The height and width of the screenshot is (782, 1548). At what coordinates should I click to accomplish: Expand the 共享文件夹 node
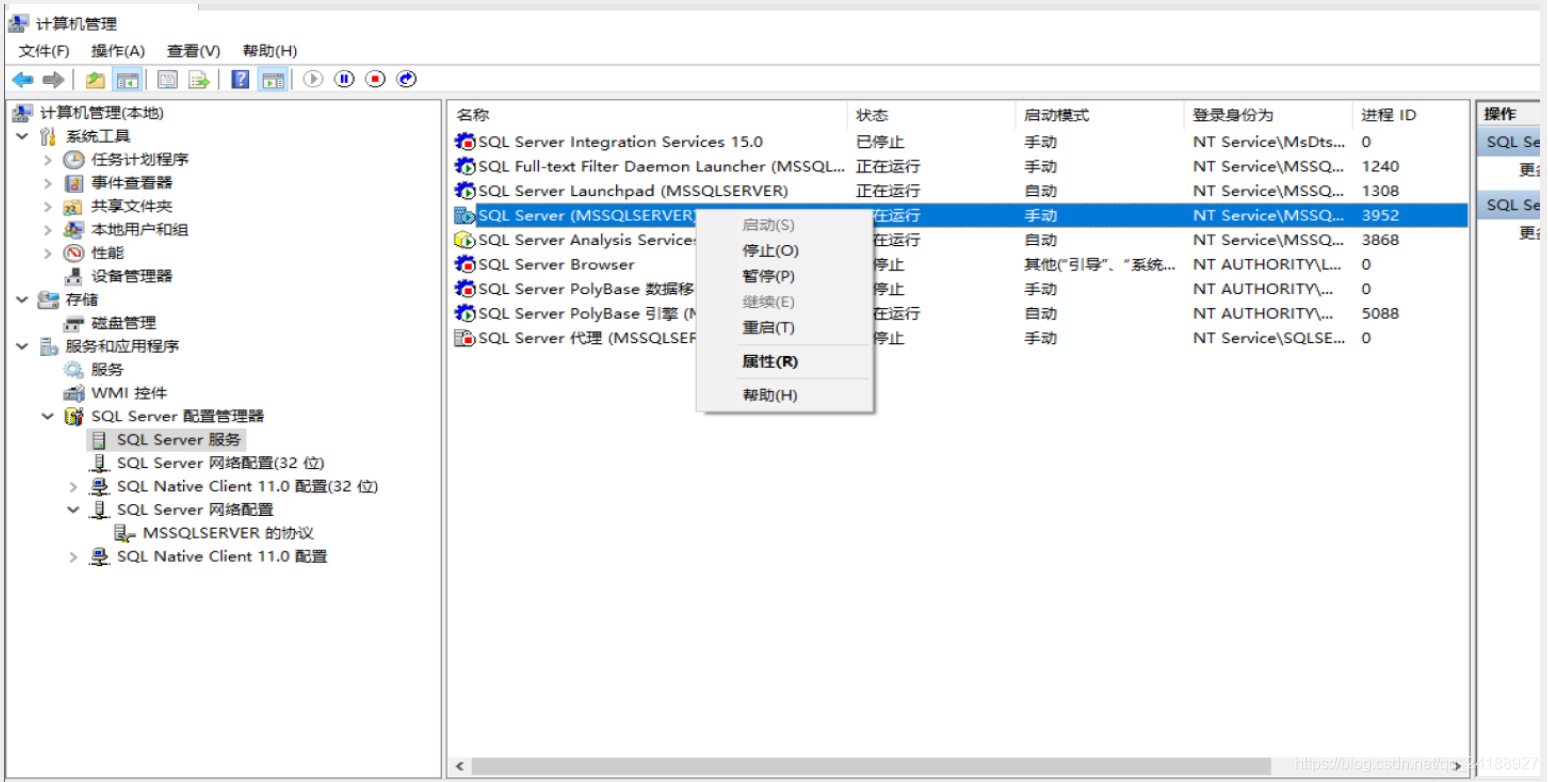pos(47,206)
